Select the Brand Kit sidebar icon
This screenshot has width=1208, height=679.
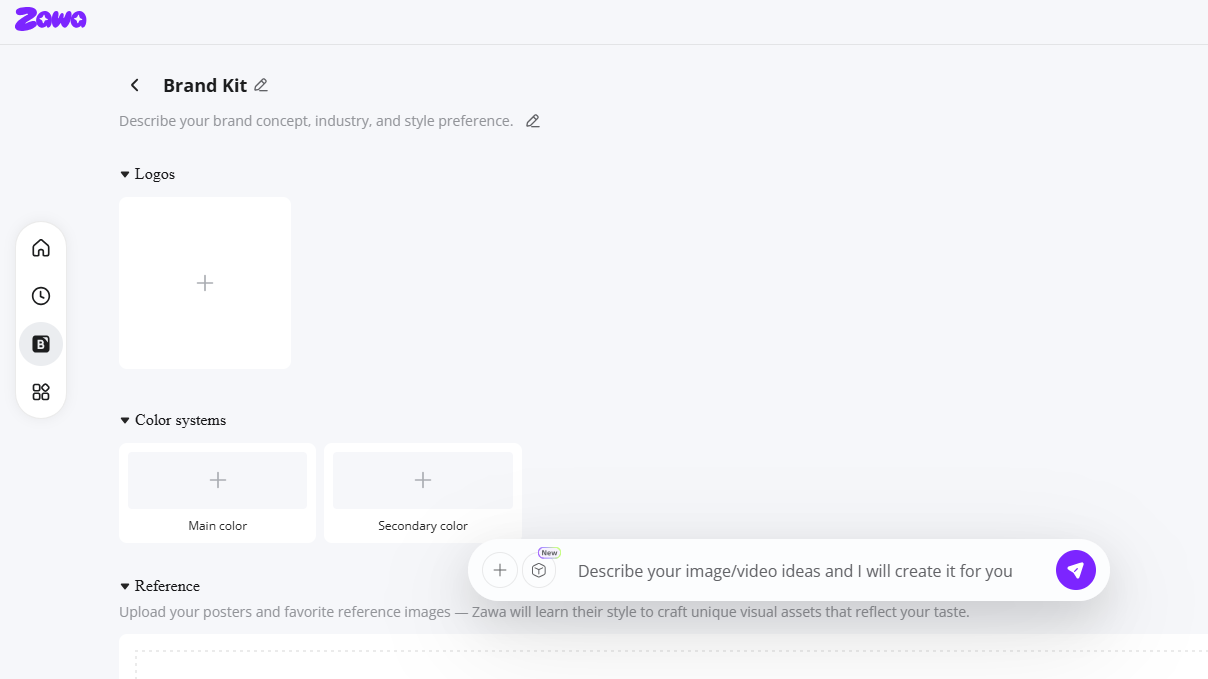point(41,344)
